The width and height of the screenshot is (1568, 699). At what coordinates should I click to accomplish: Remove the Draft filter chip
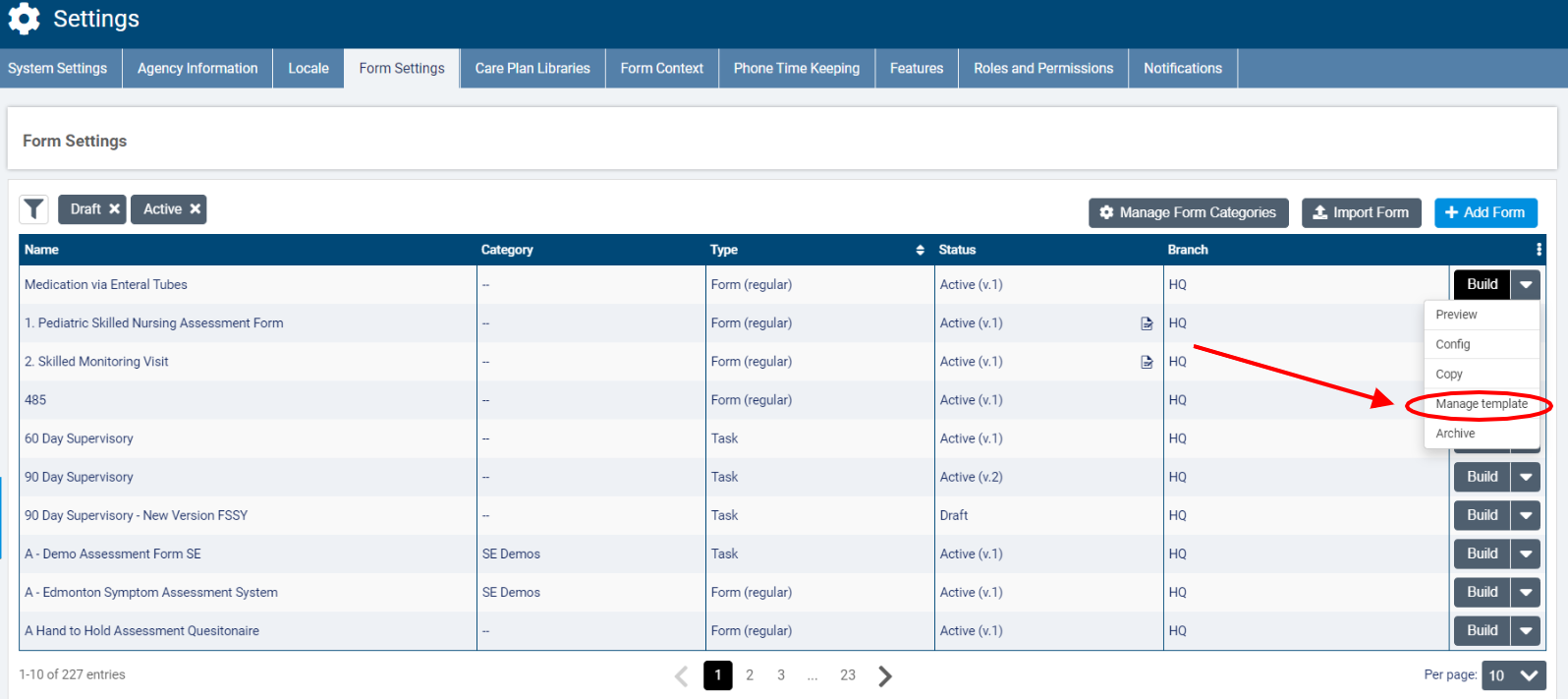click(114, 209)
